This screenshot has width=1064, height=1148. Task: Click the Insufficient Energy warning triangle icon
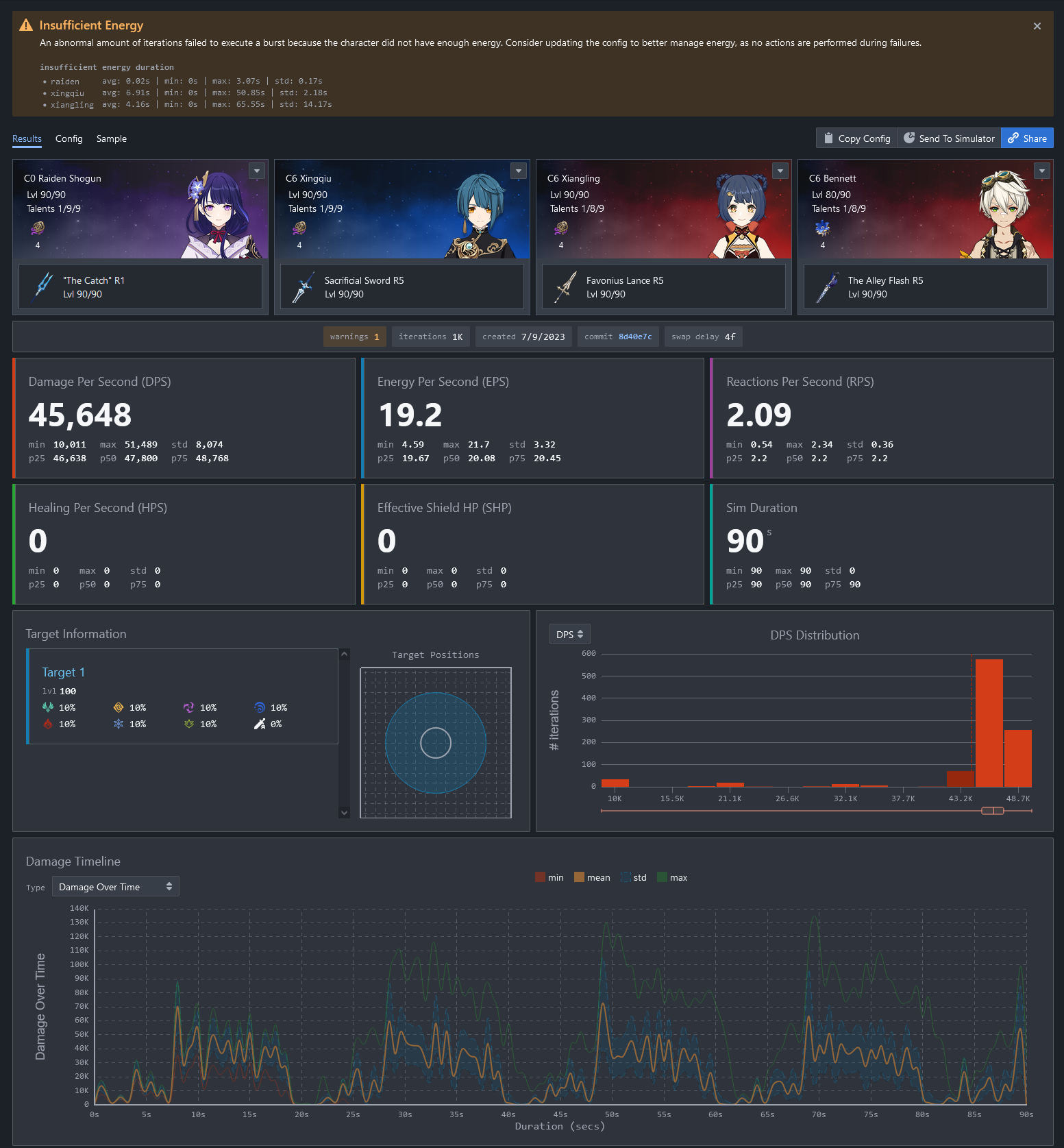tap(26, 25)
